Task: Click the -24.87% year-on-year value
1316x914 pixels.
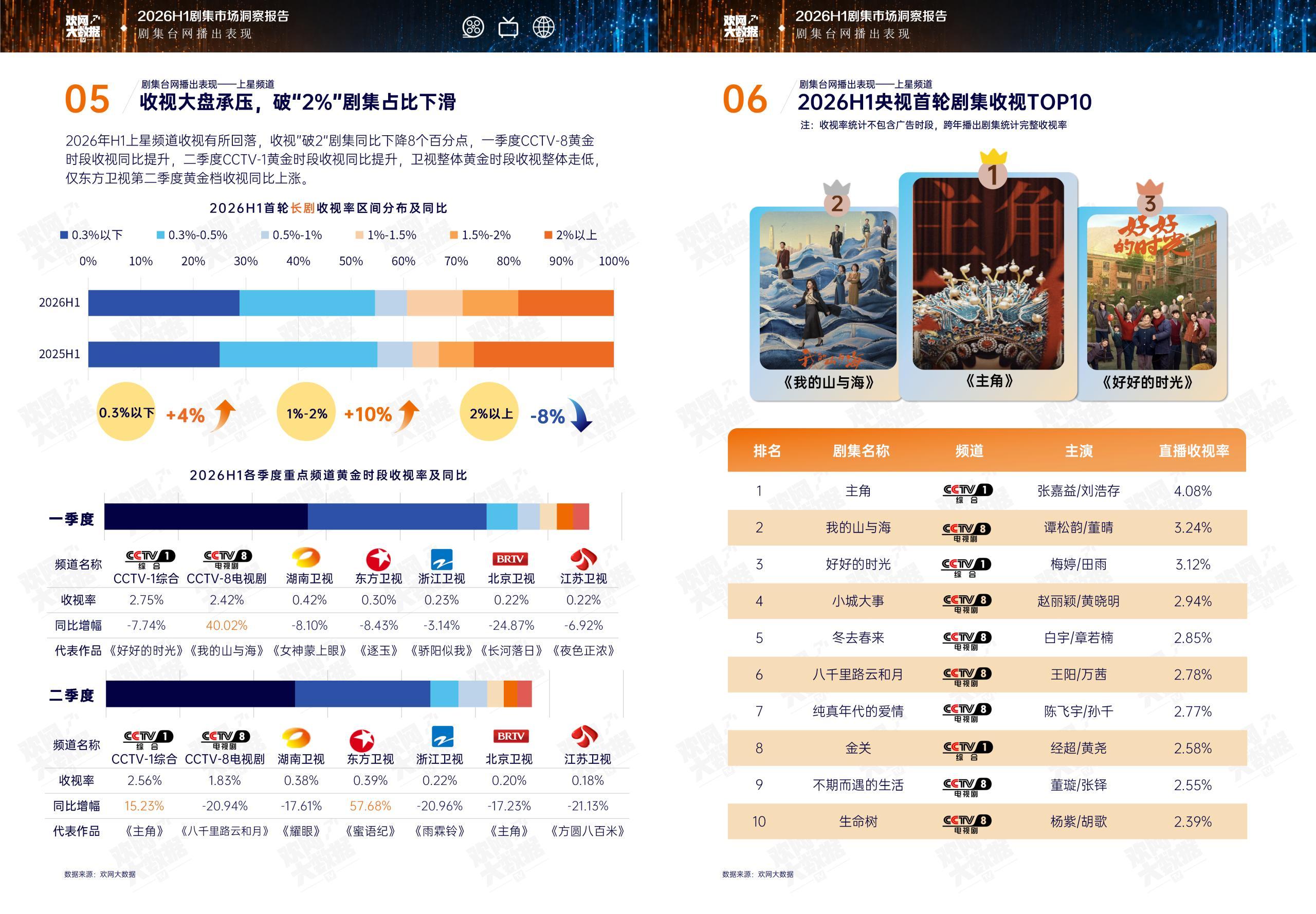Action: tap(511, 626)
